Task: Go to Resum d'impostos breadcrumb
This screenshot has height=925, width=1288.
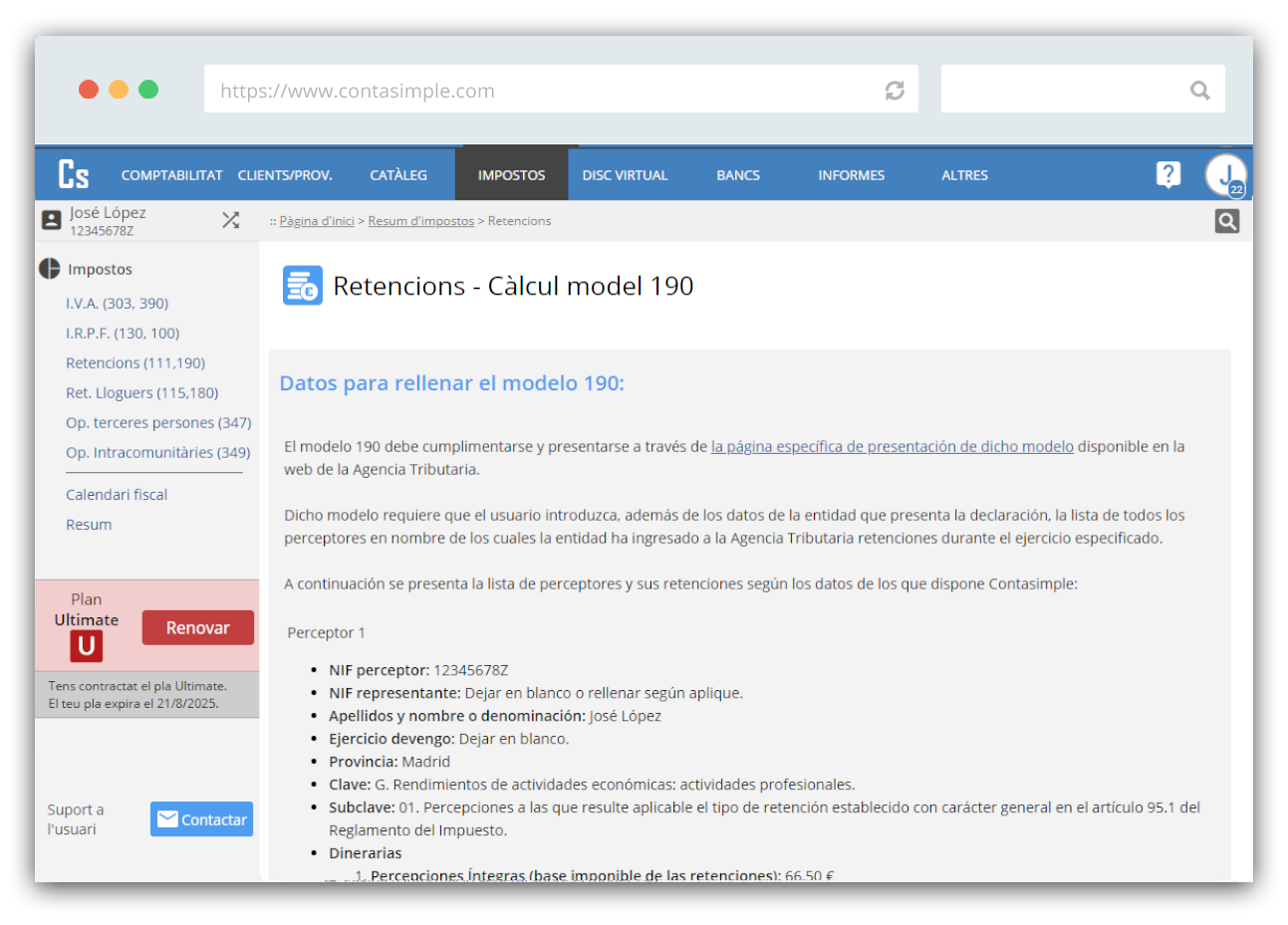Action: coord(421,221)
